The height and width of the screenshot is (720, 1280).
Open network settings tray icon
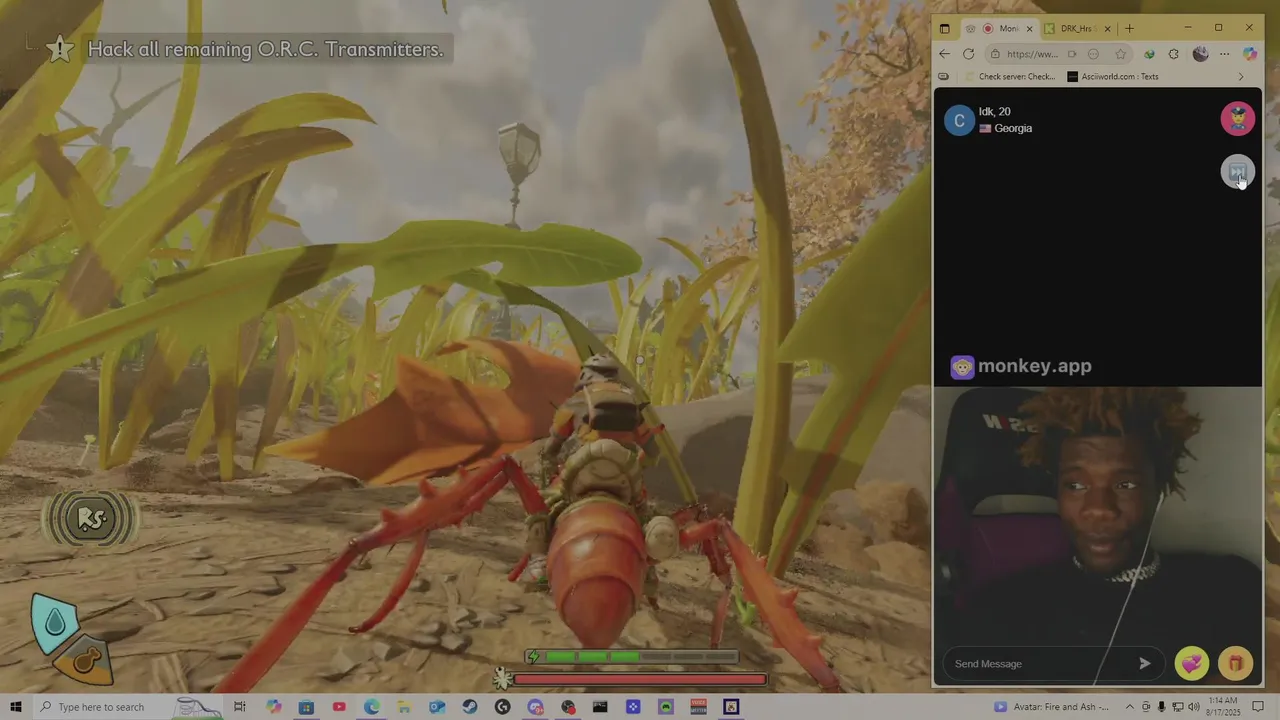[1178, 707]
